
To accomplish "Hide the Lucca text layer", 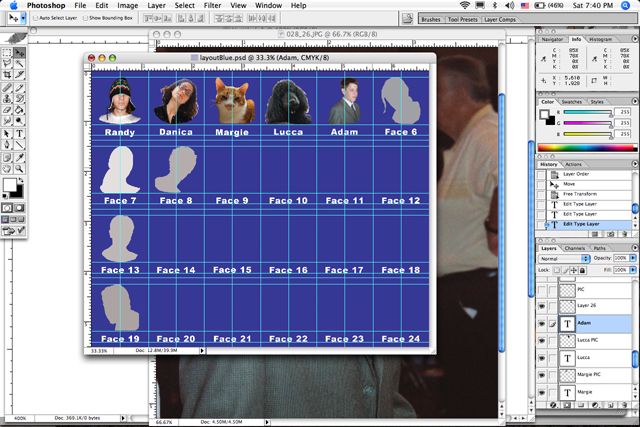I will tap(542, 358).
